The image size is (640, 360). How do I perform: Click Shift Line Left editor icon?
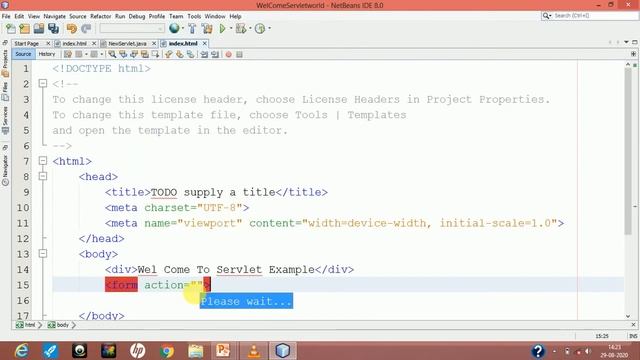[x=204, y=54]
